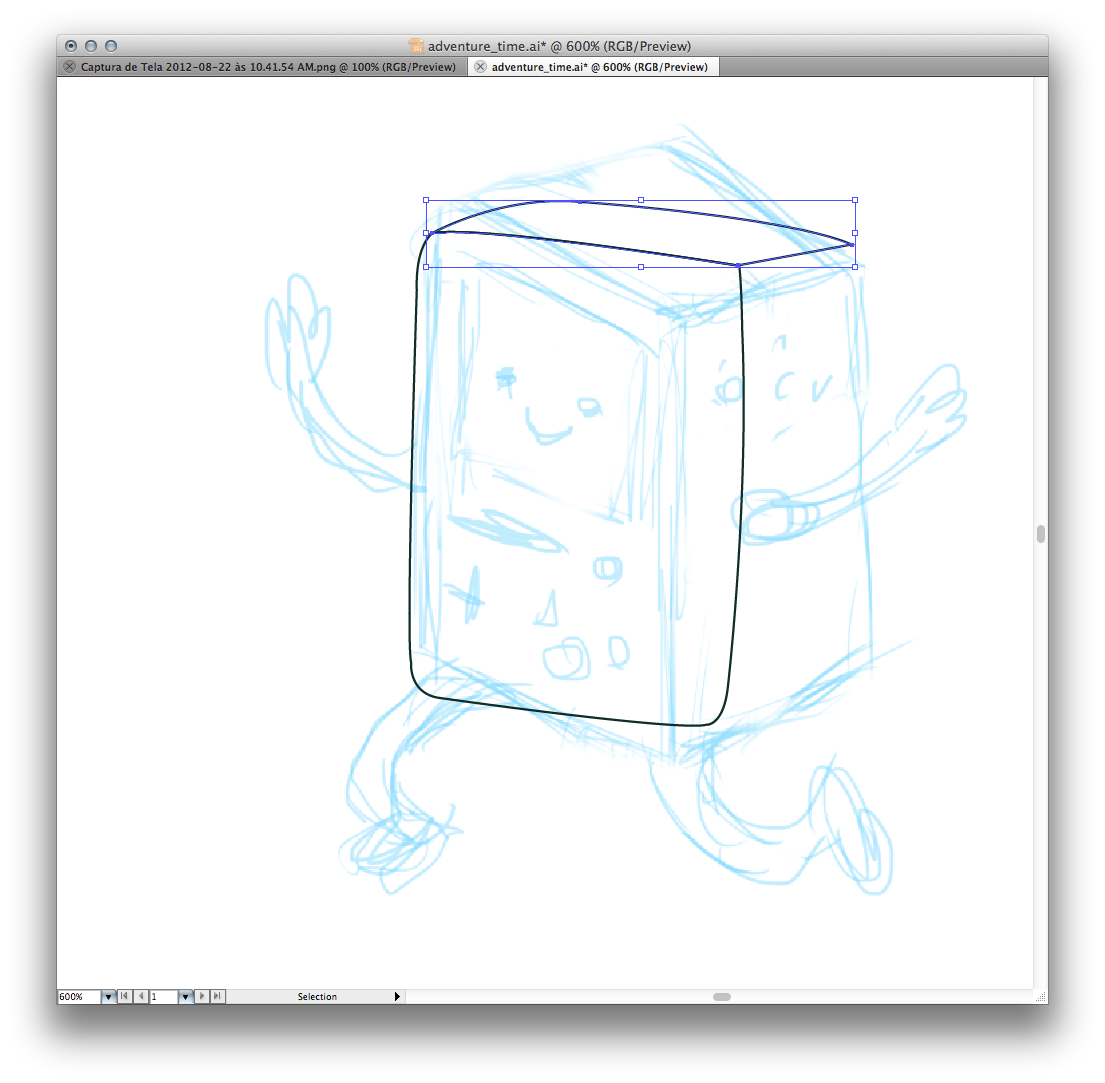Jump to the last artboard
1105x1083 pixels.
coord(218,997)
